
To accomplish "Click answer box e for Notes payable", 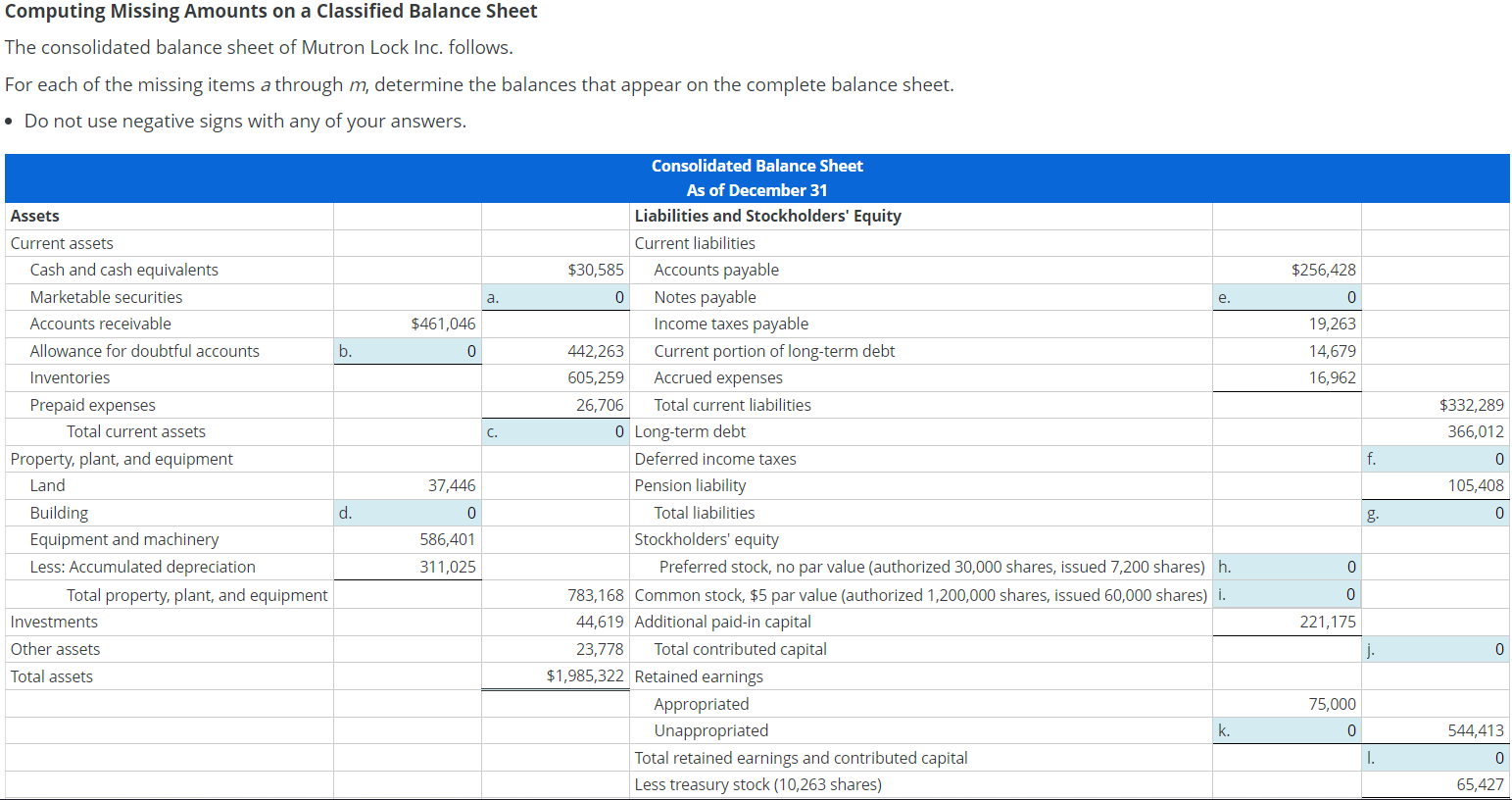I will (x=1287, y=297).
